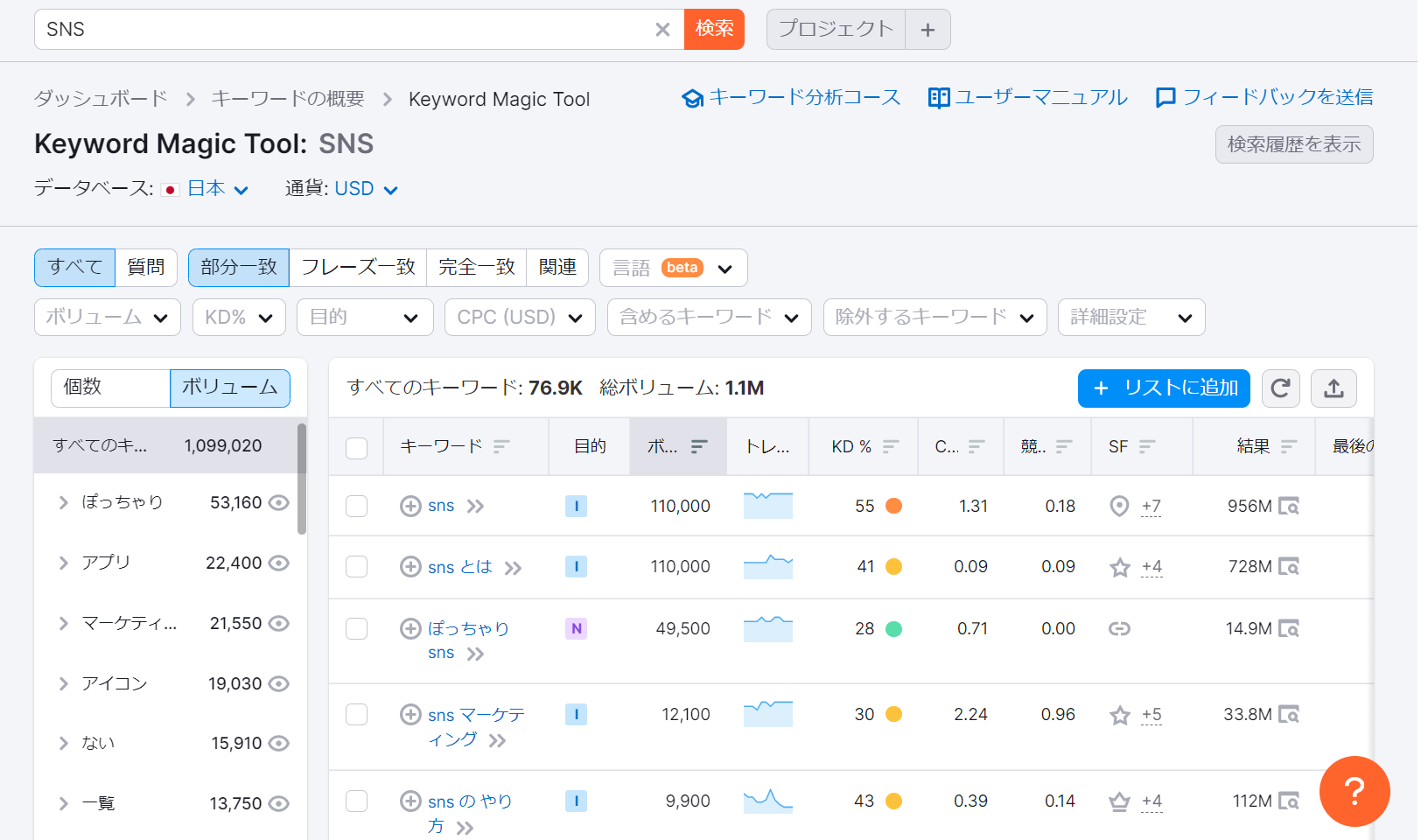Switch to 関連 keywords tab
The width and height of the screenshot is (1428, 840).
coord(557,268)
